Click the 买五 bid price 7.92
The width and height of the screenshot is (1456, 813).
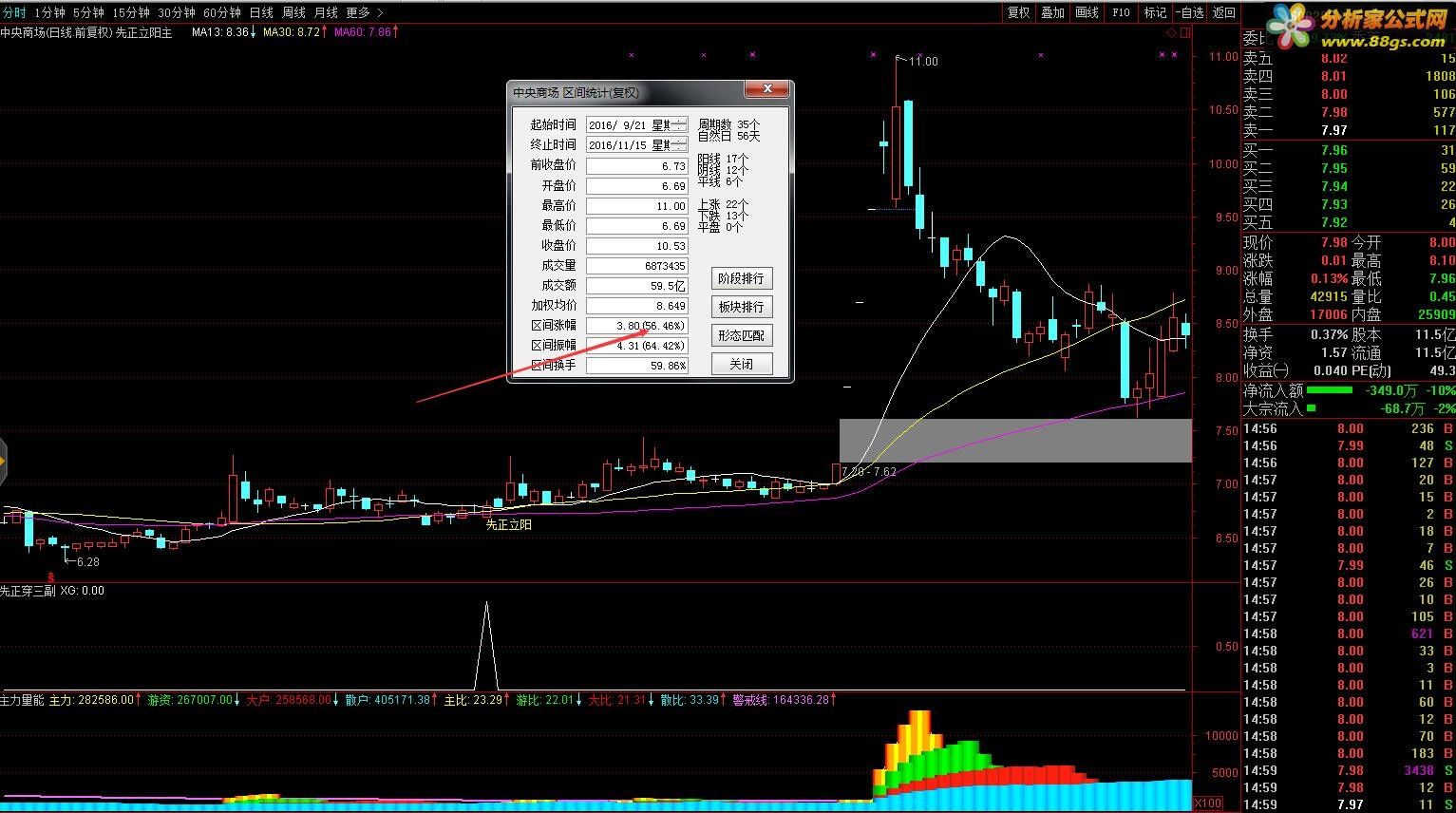point(1333,222)
